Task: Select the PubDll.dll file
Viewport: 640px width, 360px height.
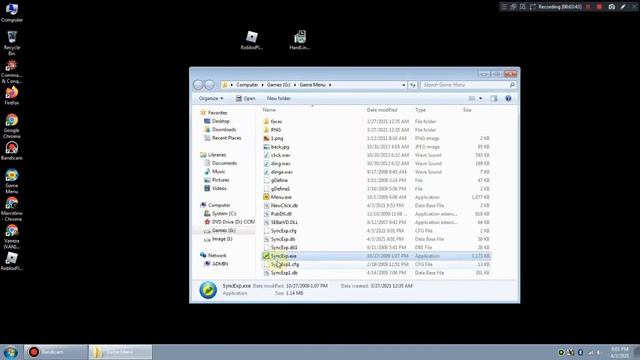Action: (281, 214)
